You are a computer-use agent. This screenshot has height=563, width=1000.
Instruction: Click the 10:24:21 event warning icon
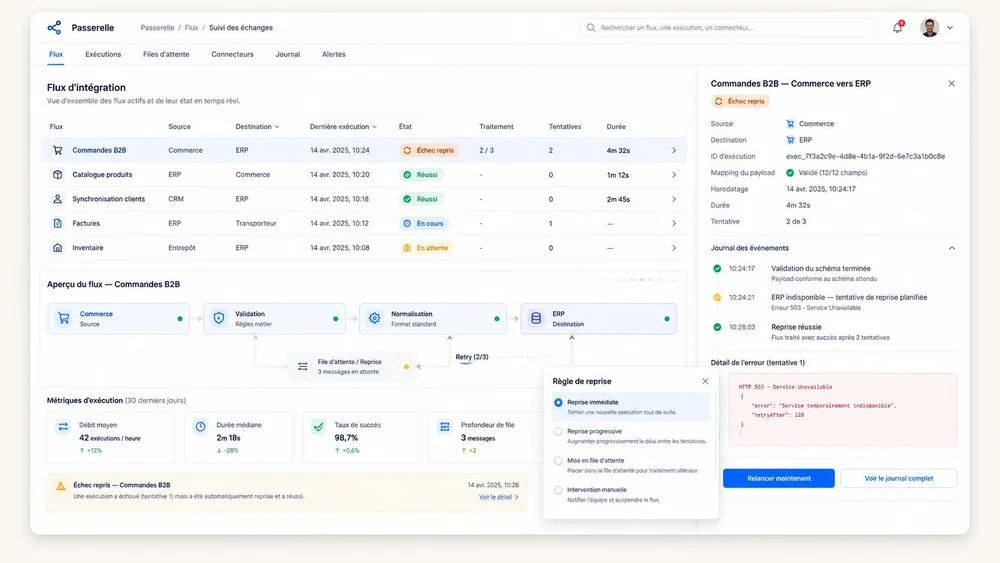coord(717,297)
